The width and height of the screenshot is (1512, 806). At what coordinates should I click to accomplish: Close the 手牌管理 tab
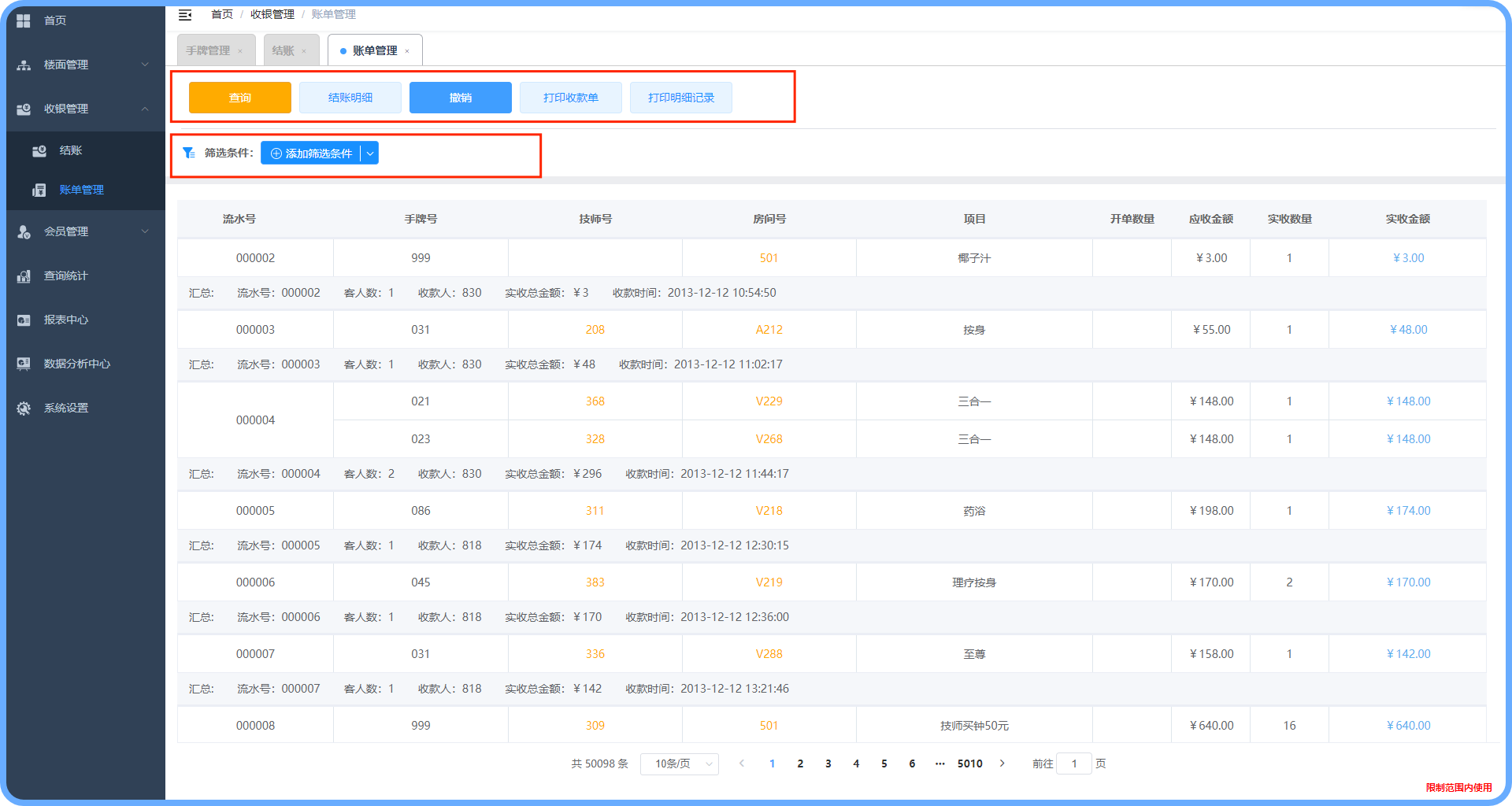(x=240, y=51)
